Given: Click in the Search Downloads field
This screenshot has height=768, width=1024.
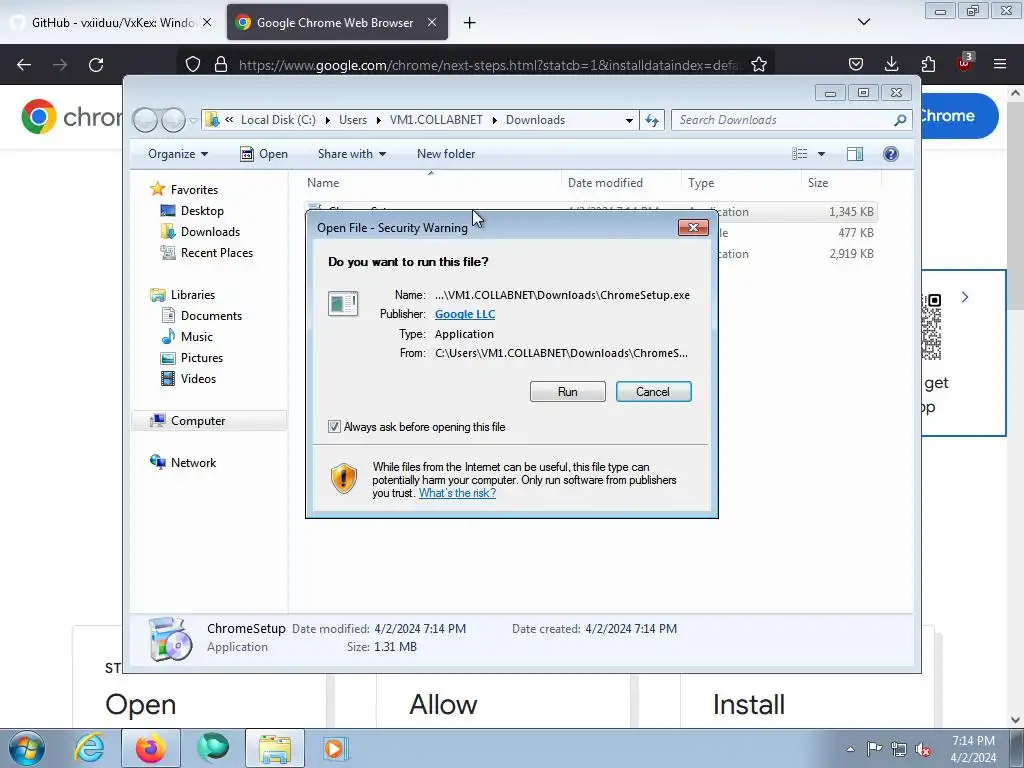Looking at the screenshot, I should (x=784, y=120).
